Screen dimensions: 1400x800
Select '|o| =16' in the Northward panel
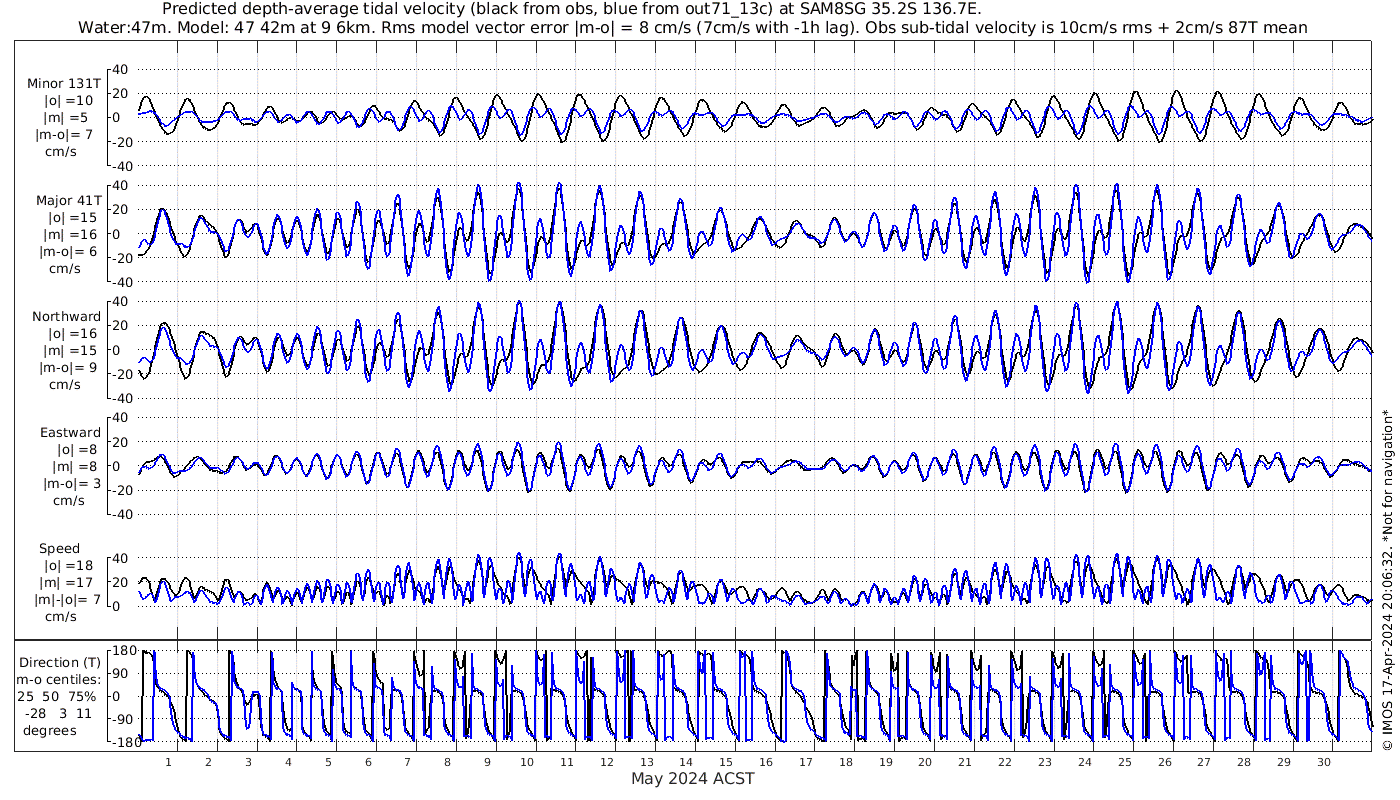pyautogui.click(x=72, y=333)
